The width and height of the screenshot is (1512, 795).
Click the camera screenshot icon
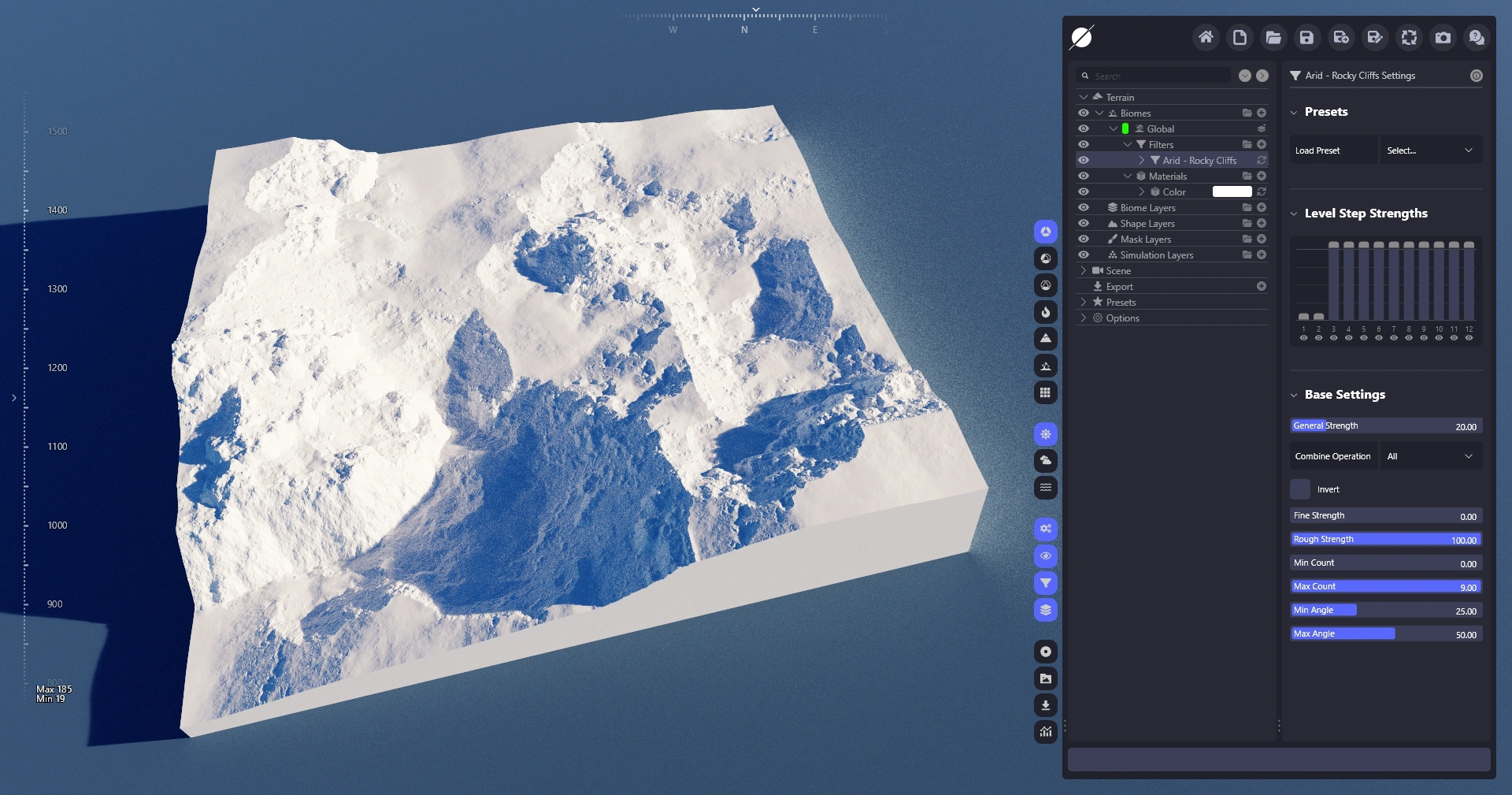(1443, 37)
